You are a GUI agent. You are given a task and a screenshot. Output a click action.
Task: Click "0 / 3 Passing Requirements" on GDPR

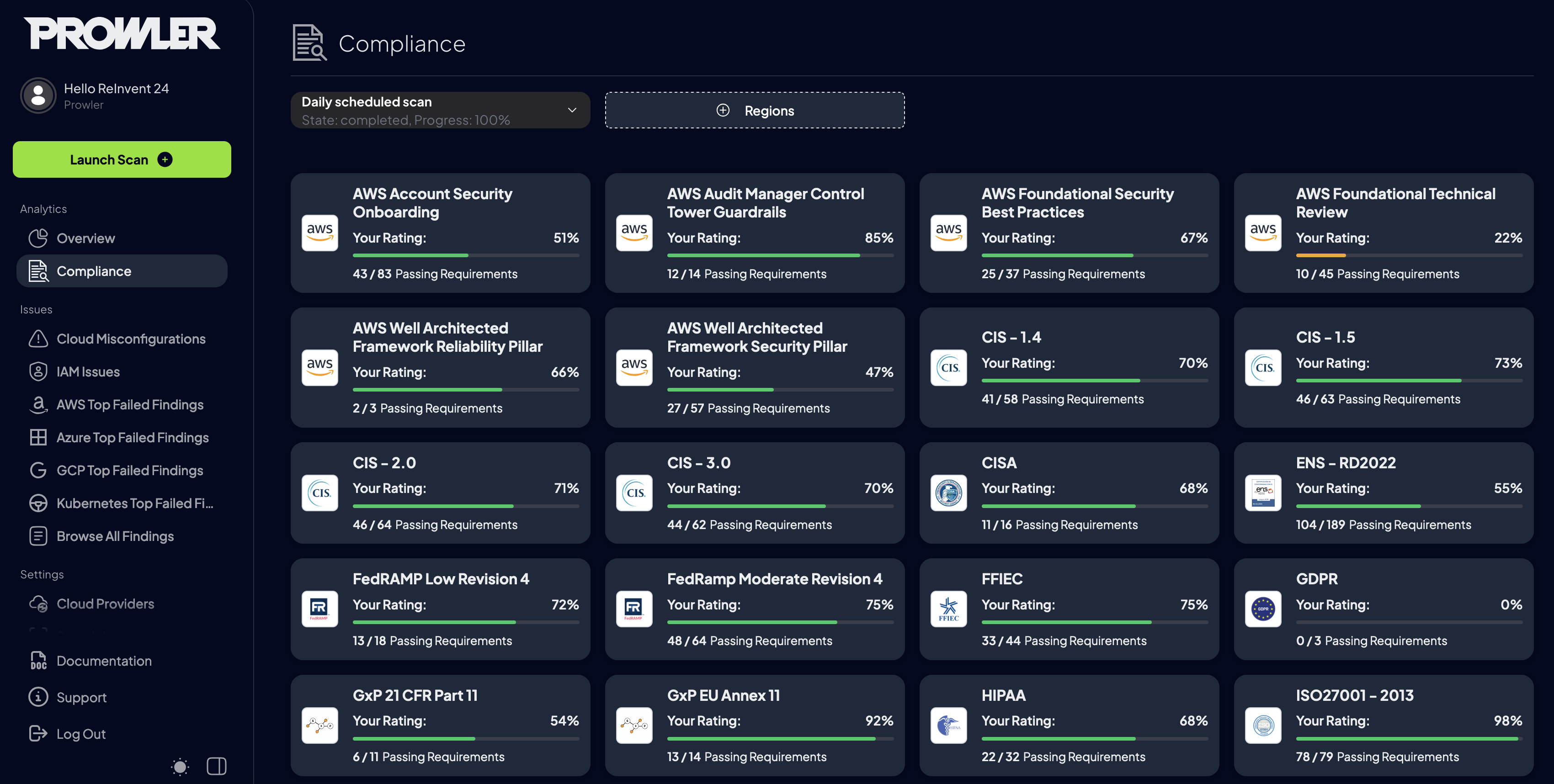pyautogui.click(x=1371, y=641)
